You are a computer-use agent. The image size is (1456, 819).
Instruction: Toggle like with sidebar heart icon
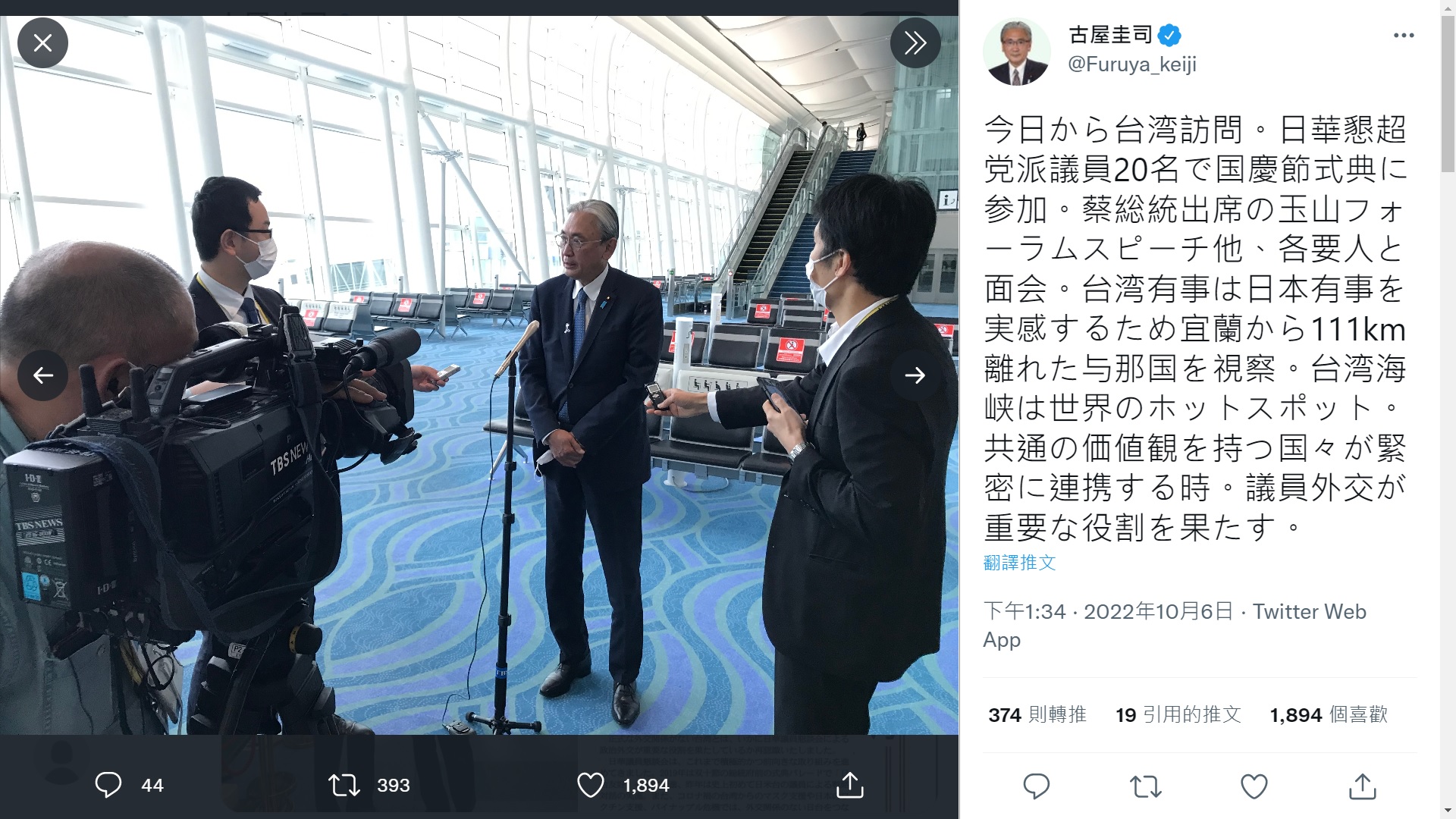tap(1254, 786)
